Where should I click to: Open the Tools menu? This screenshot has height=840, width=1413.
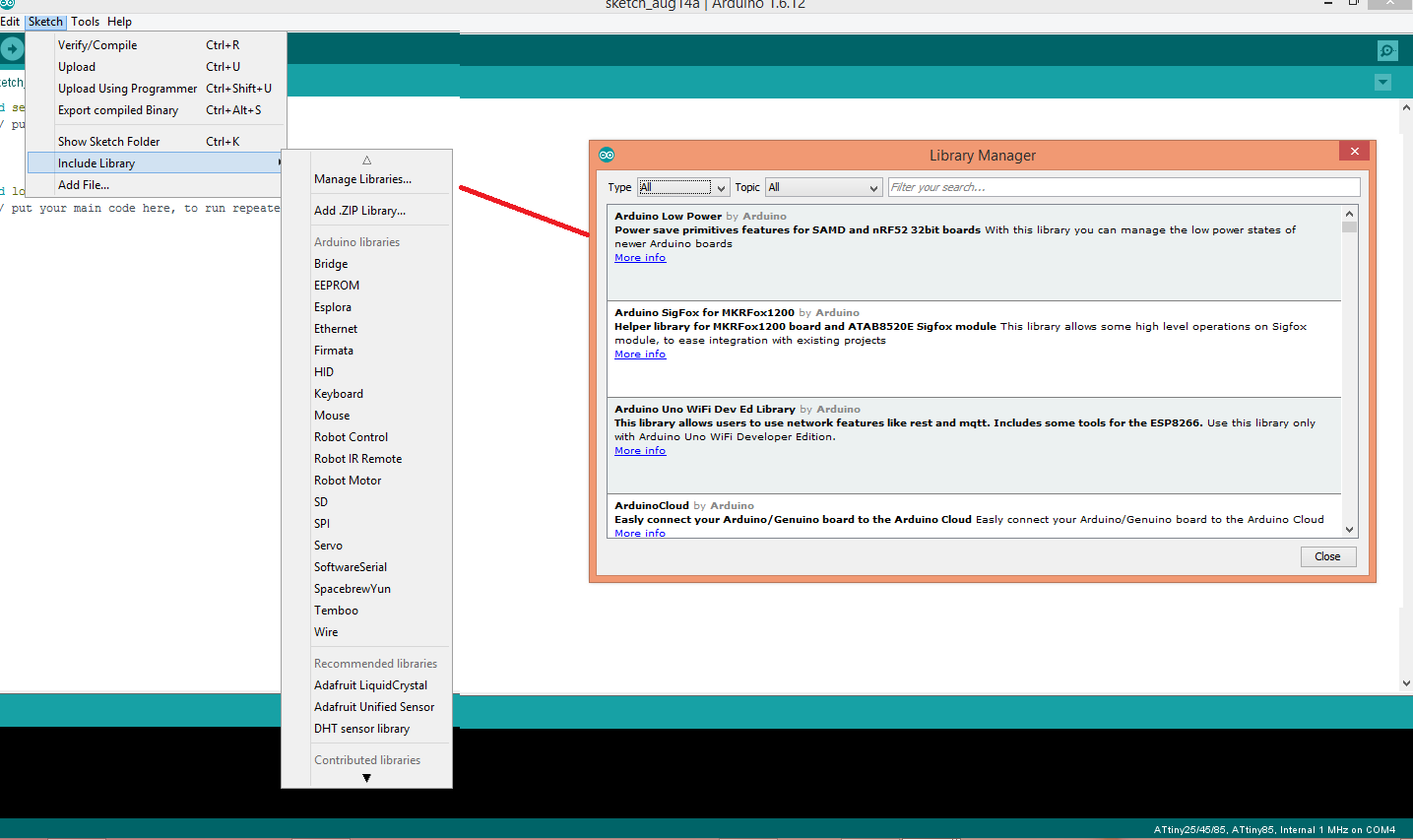point(85,22)
